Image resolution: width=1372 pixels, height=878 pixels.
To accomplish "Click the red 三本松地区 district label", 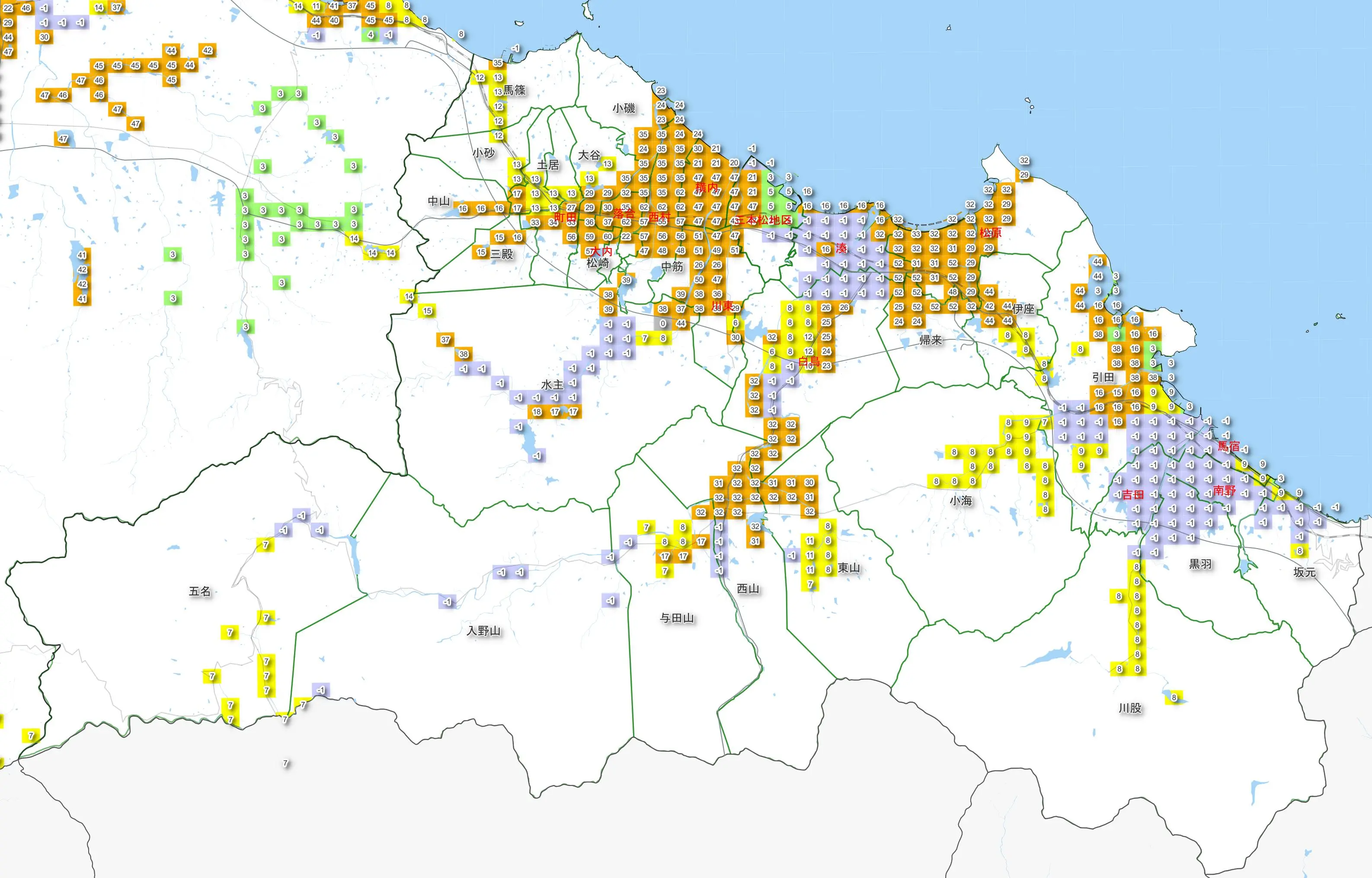I will 763,220.
